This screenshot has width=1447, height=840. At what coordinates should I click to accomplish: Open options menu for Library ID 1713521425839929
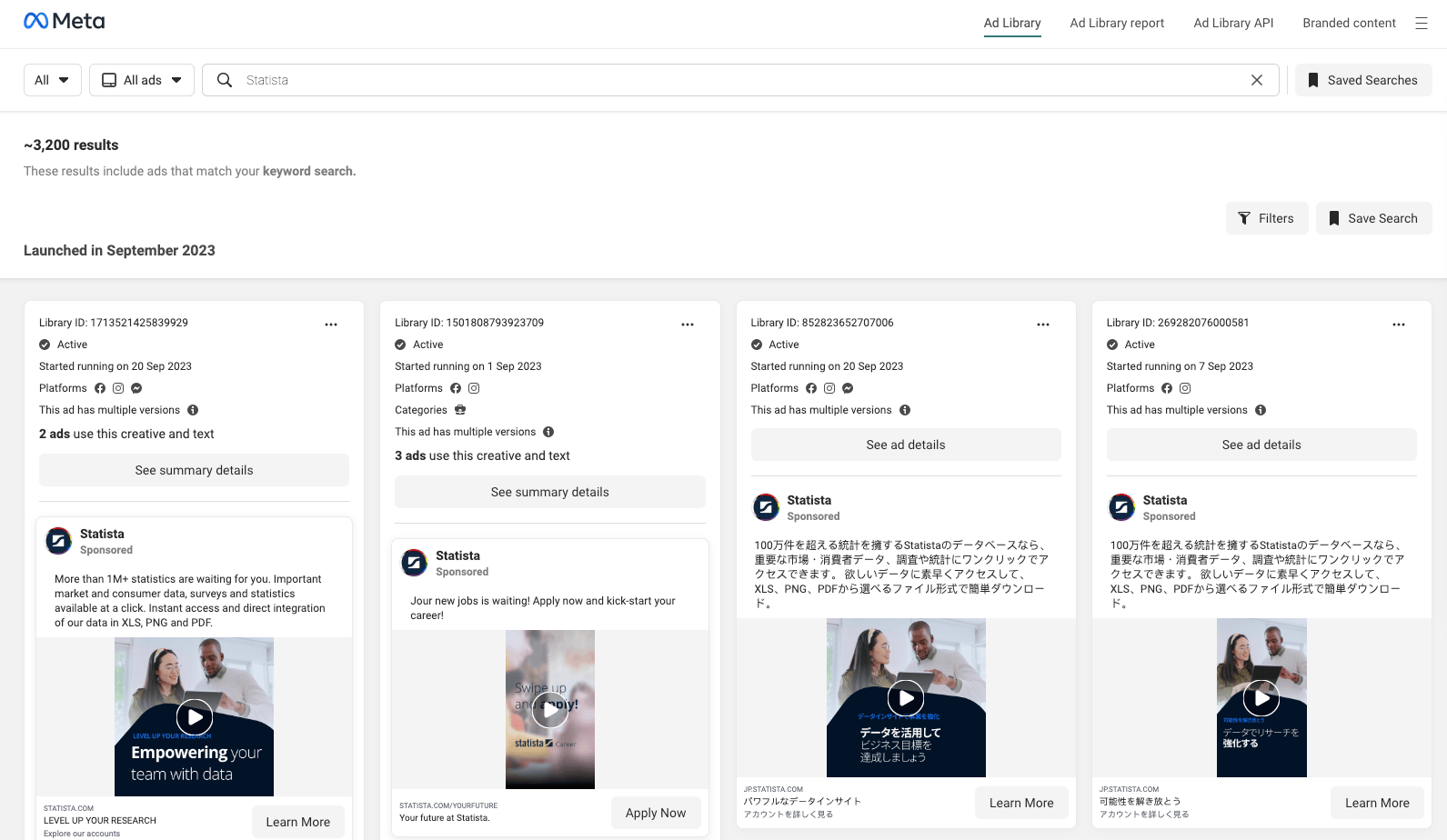pos(331,325)
